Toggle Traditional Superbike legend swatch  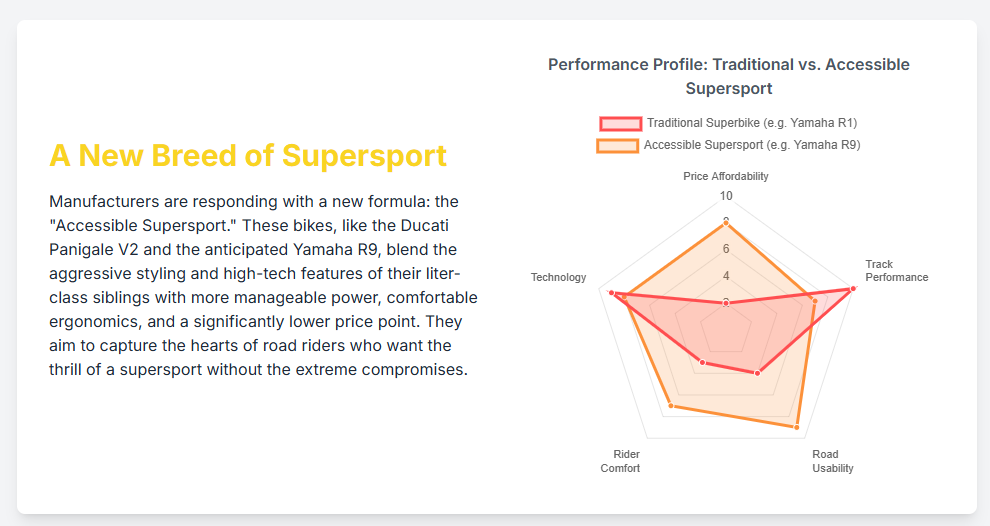620,123
